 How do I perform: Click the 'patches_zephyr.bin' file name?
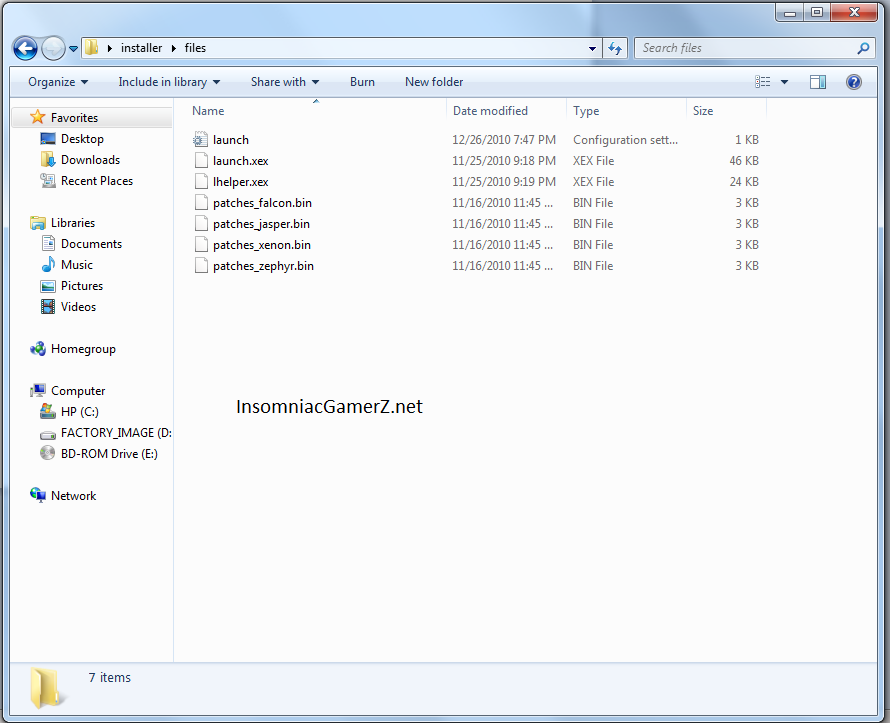(x=263, y=266)
